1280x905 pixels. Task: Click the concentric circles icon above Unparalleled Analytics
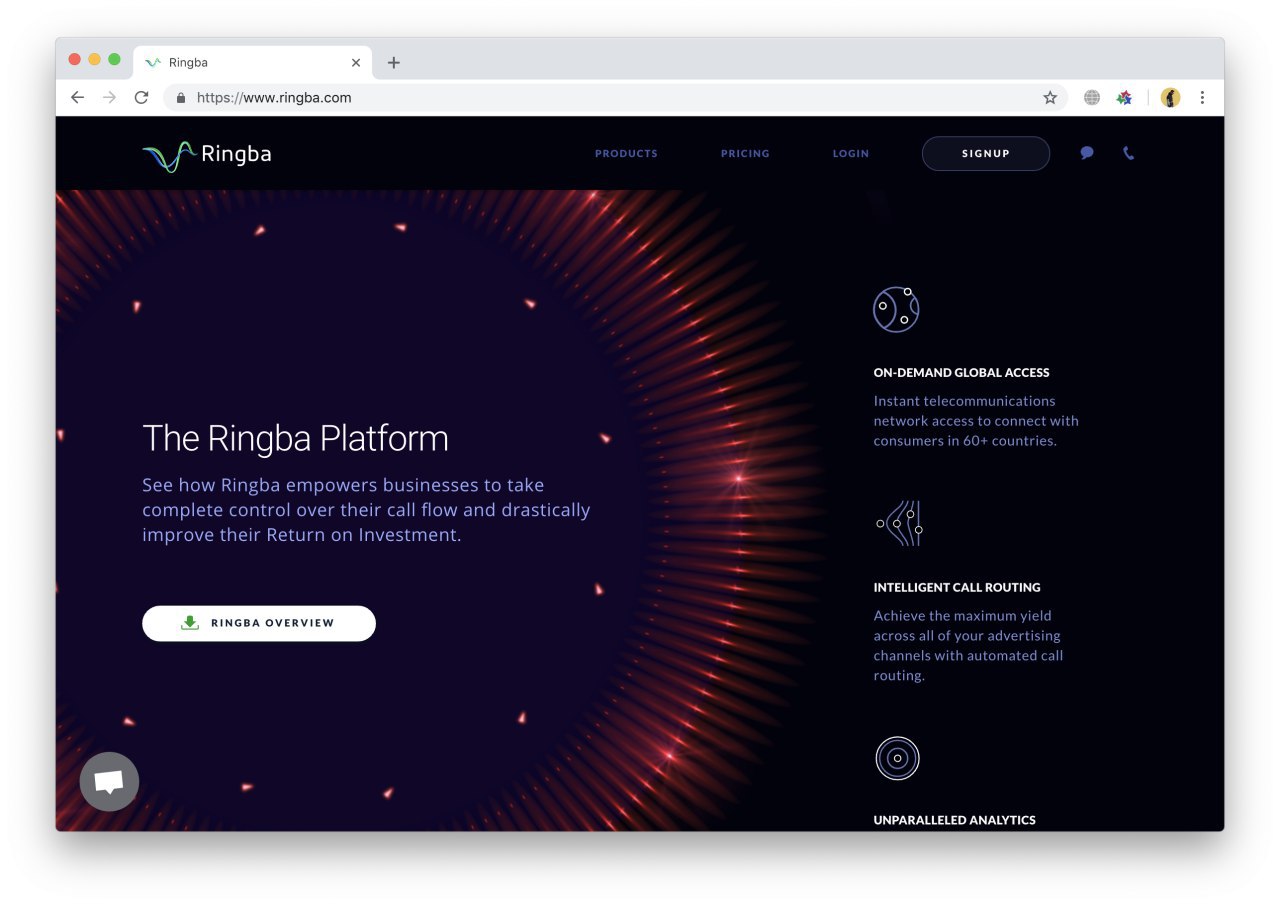pos(897,758)
